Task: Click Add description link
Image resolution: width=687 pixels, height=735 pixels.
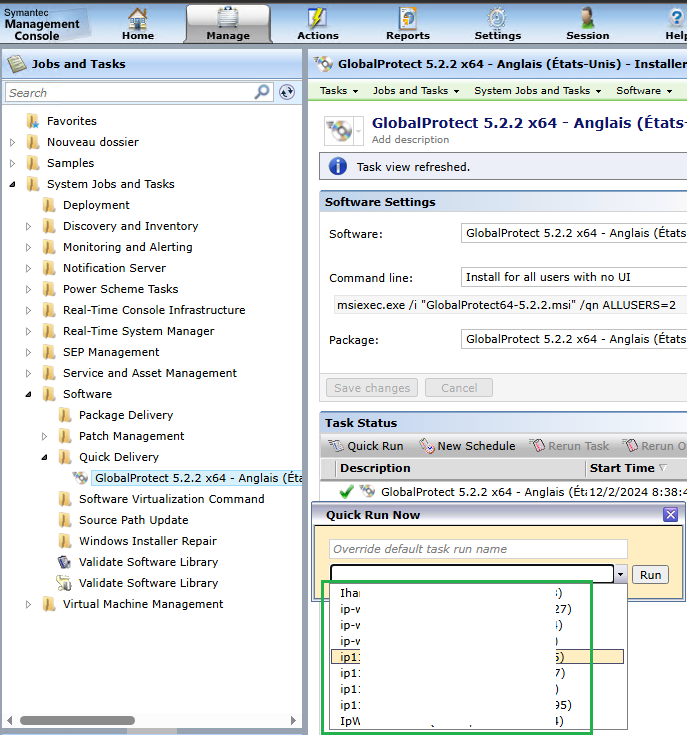Action: [410, 140]
